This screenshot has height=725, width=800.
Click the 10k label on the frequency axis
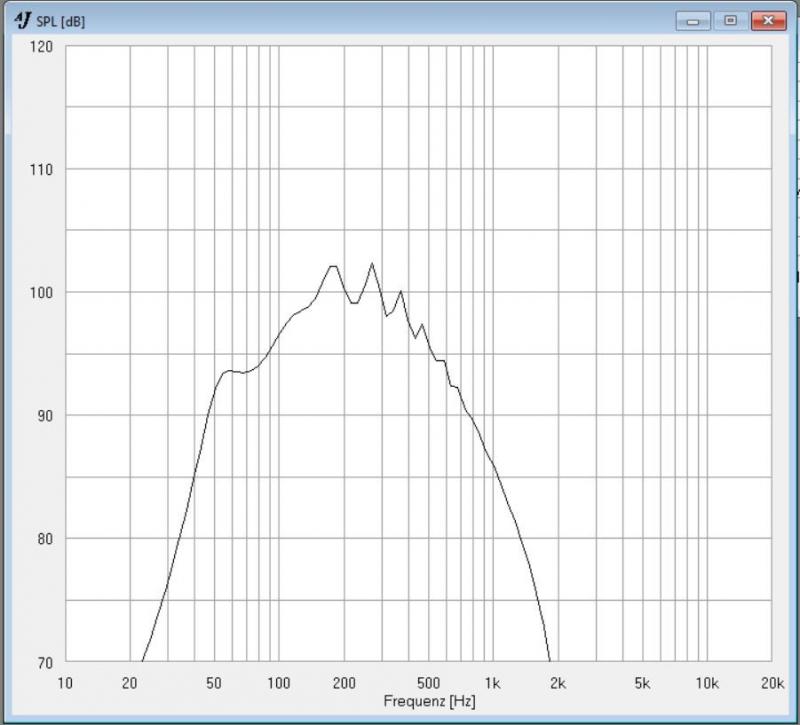click(x=707, y=684)
